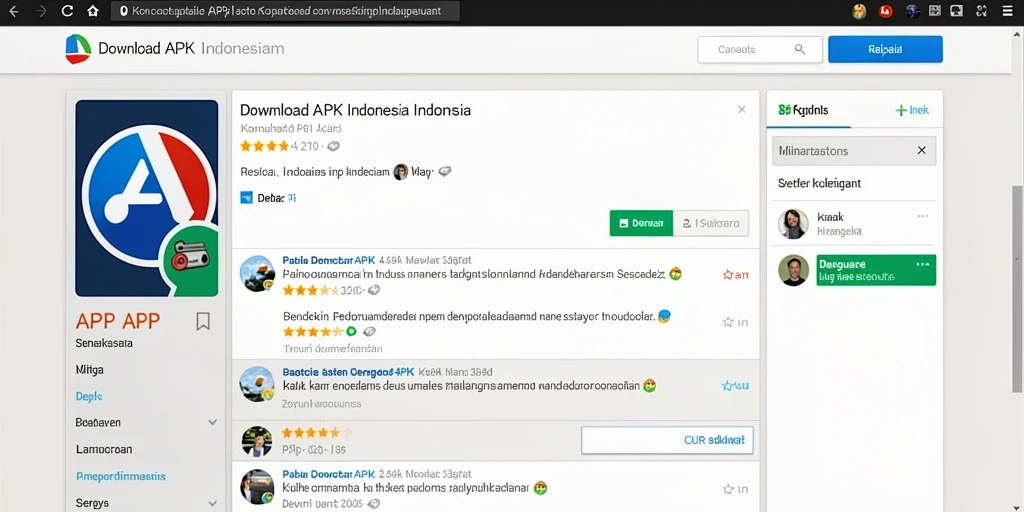Star the Baotcie asten Oersgoad APK review
The width and height of the screenshot is (1024, 512).
(x=735, y=386)
